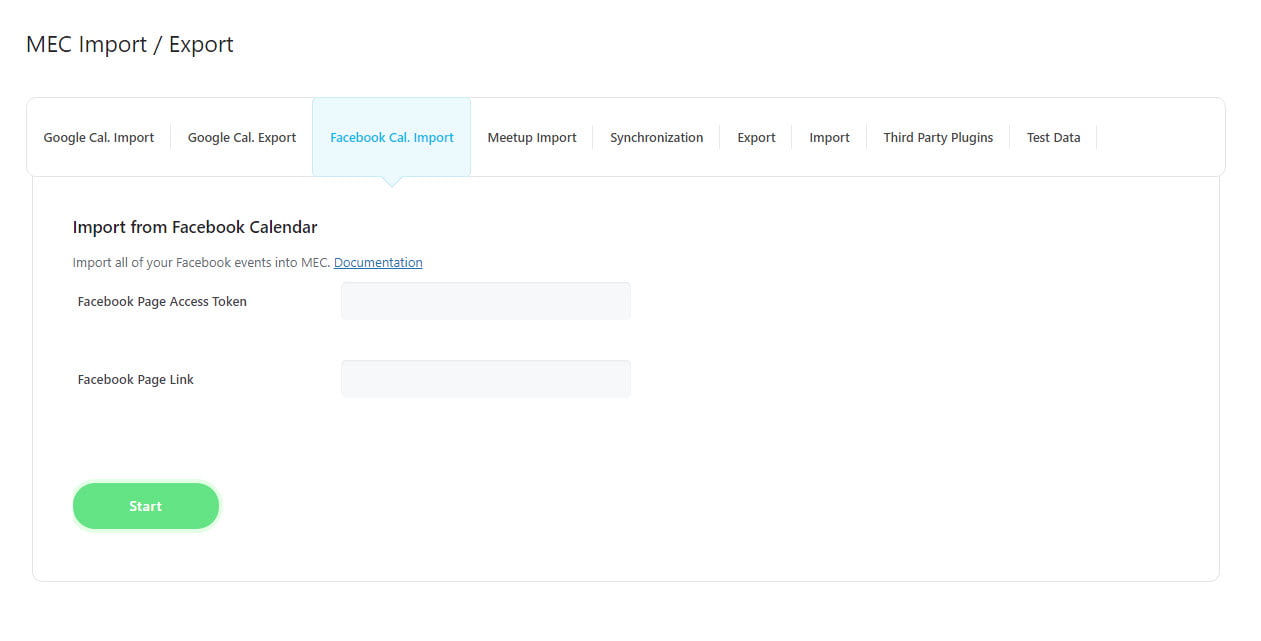
Task: Open the Third Party Plugins tab
Action: 937,137
